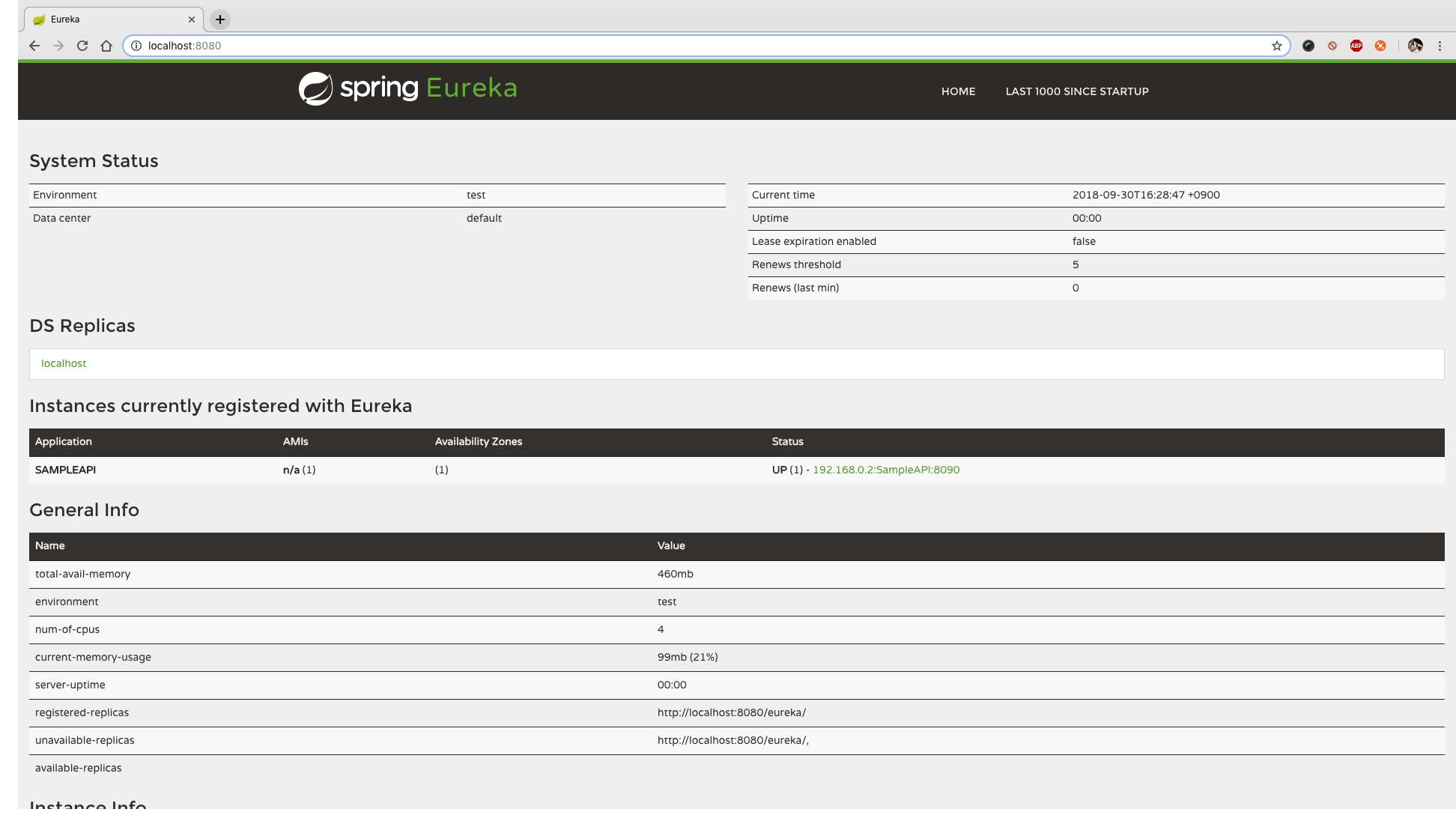Open the user profile avatar
The height and width of the screenshot is (830, 1456).
tap(1416, 46)
